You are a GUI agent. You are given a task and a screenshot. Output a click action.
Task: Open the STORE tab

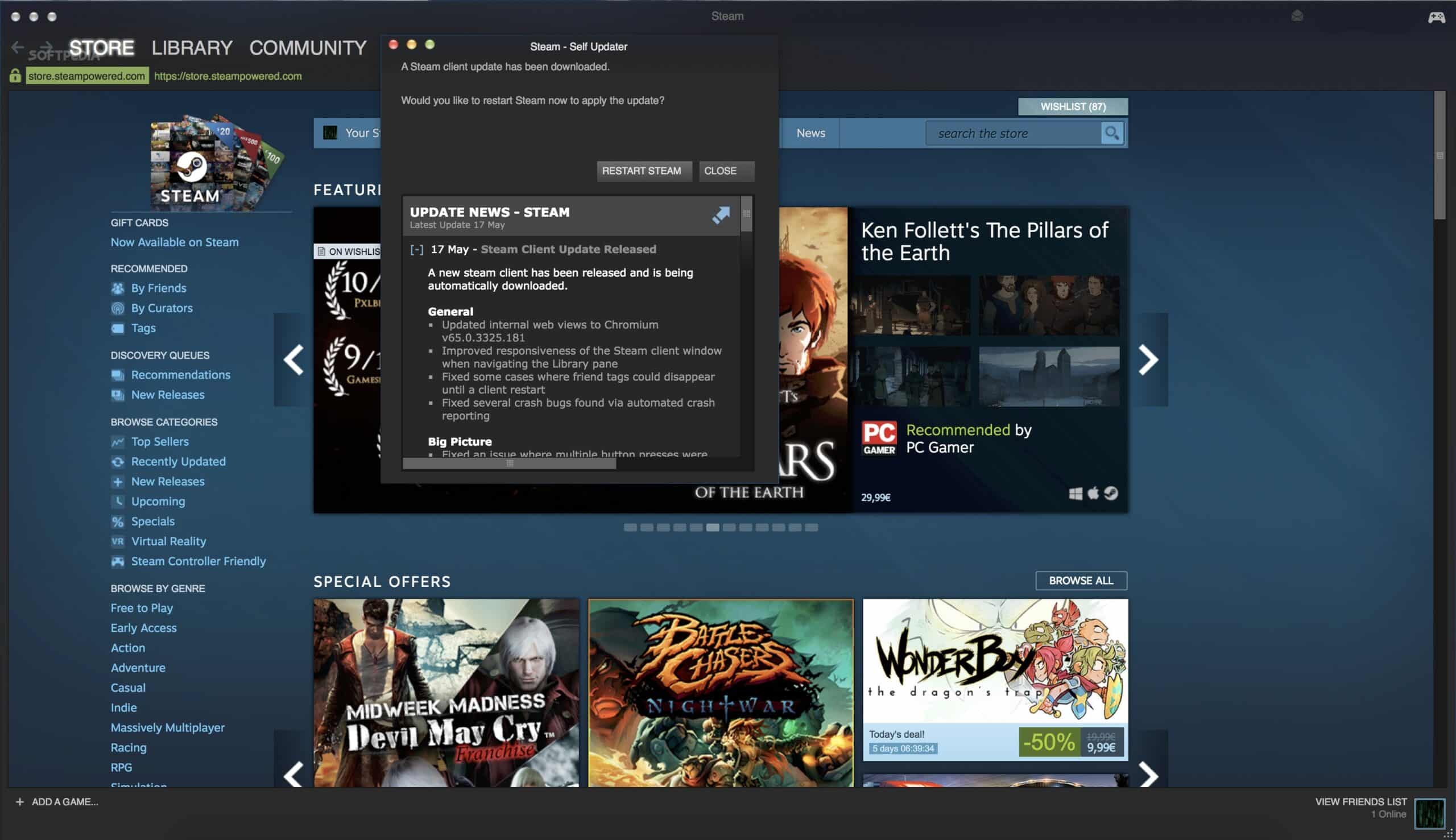point(102,47)
